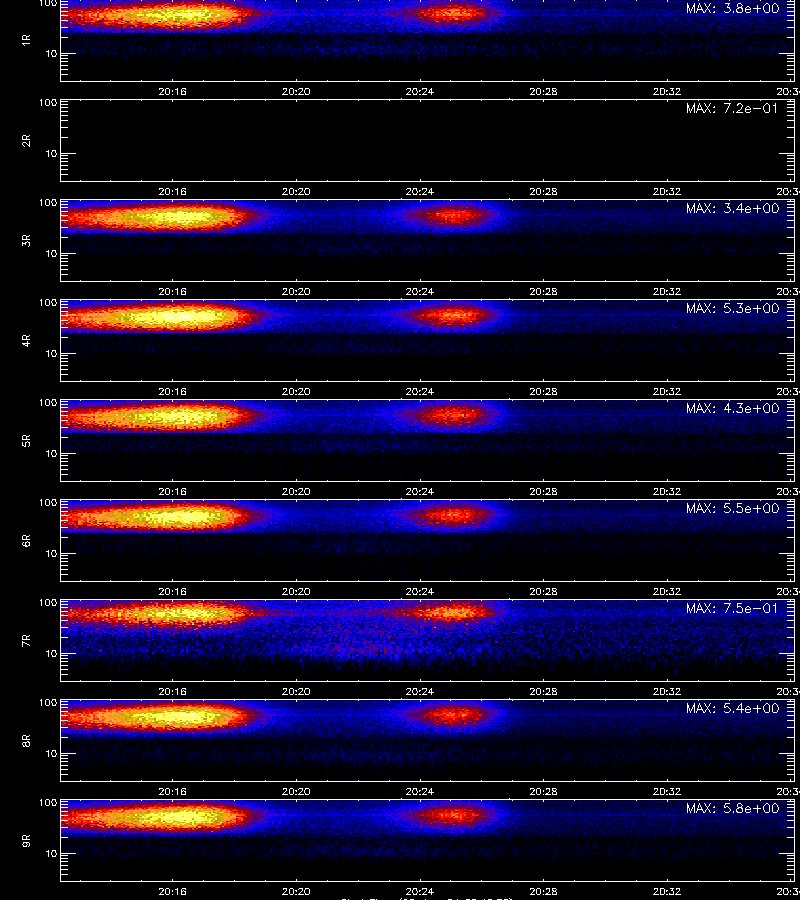Click the MAX: 5.5e+00 label in panel 6R
Screen dimensions: 800x900
[x=732, y=509]
